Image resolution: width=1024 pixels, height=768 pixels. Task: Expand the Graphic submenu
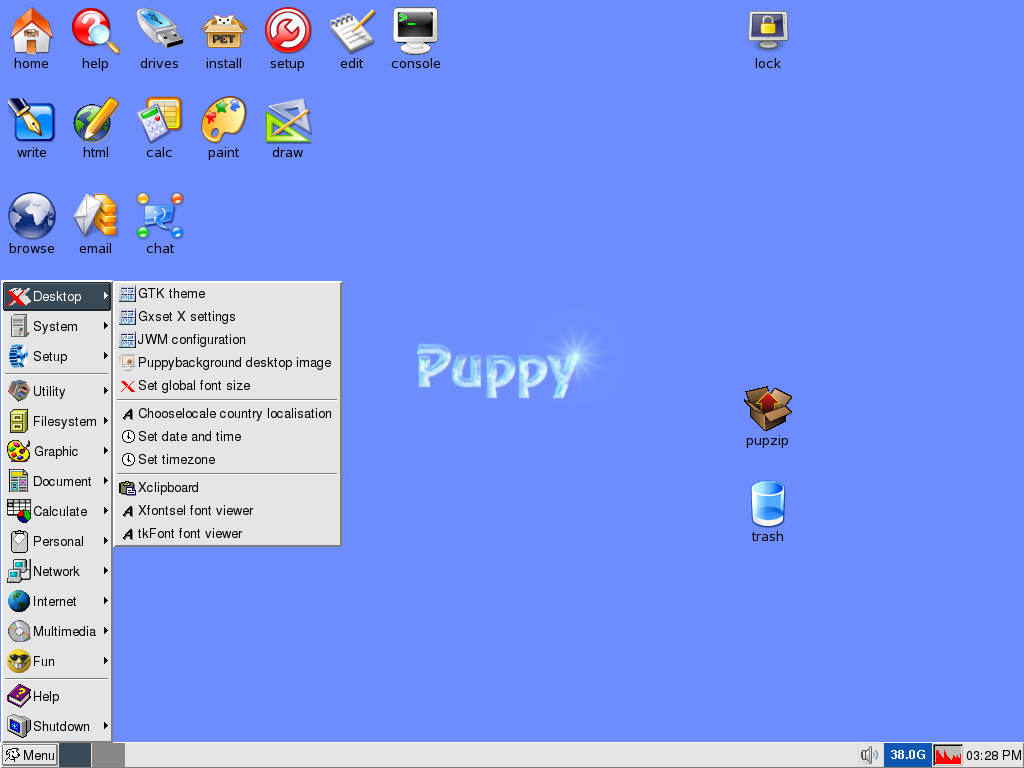point(57,451)
